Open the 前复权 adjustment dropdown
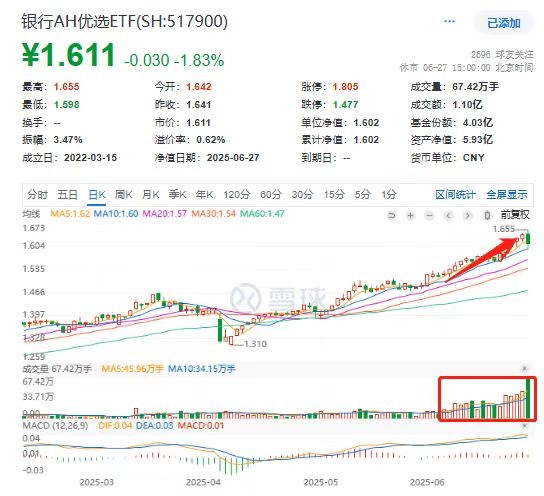The width and height of the screenshot is (544, 496). pos(515,215)
